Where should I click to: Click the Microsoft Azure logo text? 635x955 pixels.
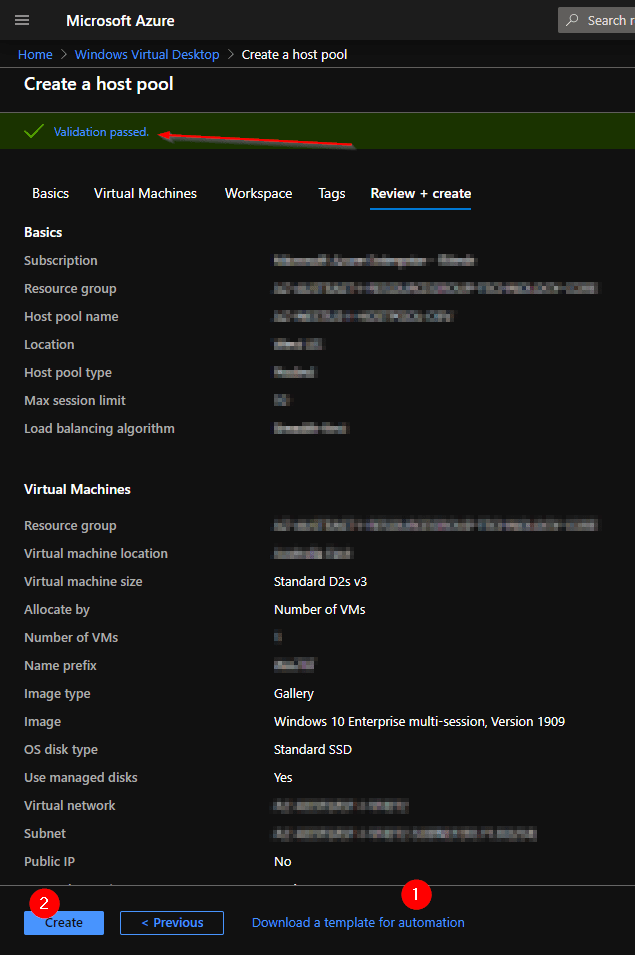[x=120, y=20]
